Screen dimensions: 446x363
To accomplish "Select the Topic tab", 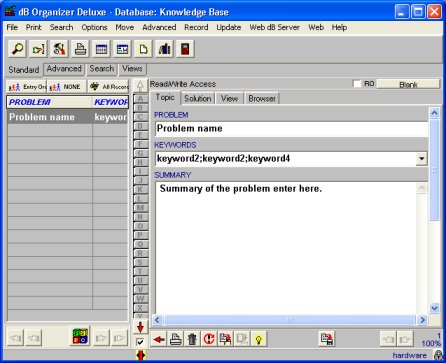I will (x=165, y=97).
